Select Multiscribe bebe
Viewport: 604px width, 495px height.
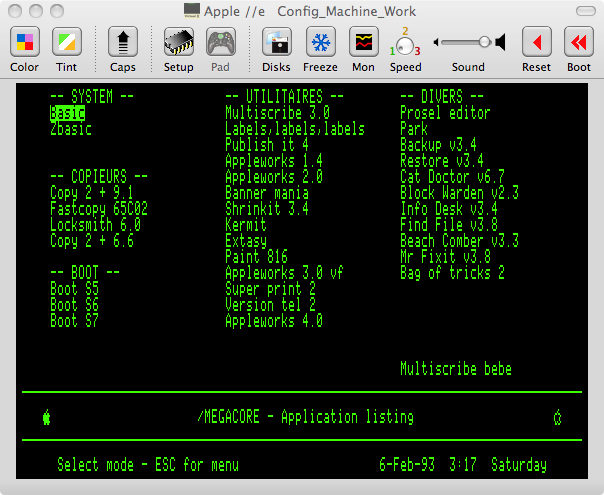pos(456,369)
